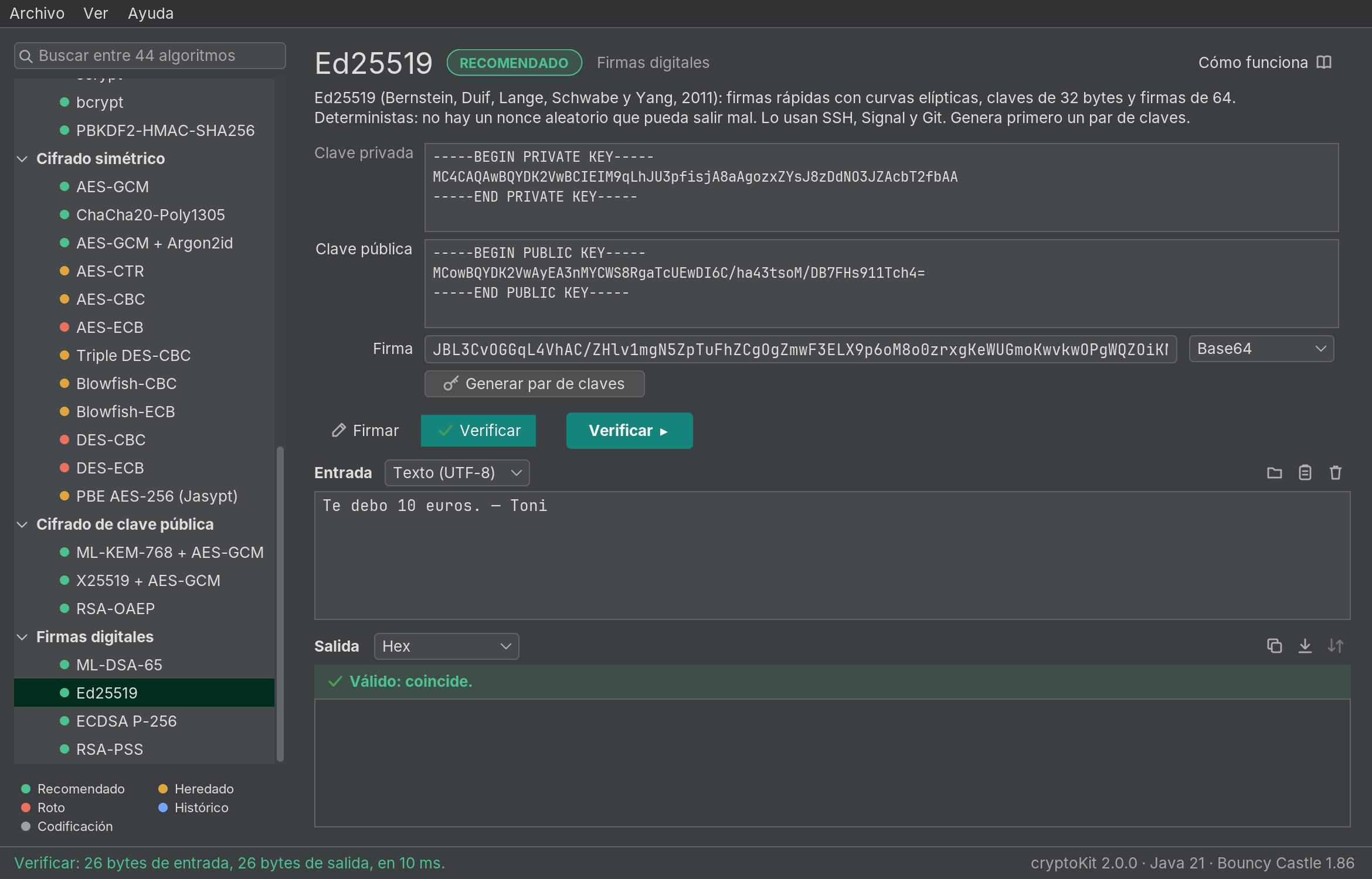Open the Ayuda menu
The width and height of the screenshot is (1372, 879).
(151, 13)
